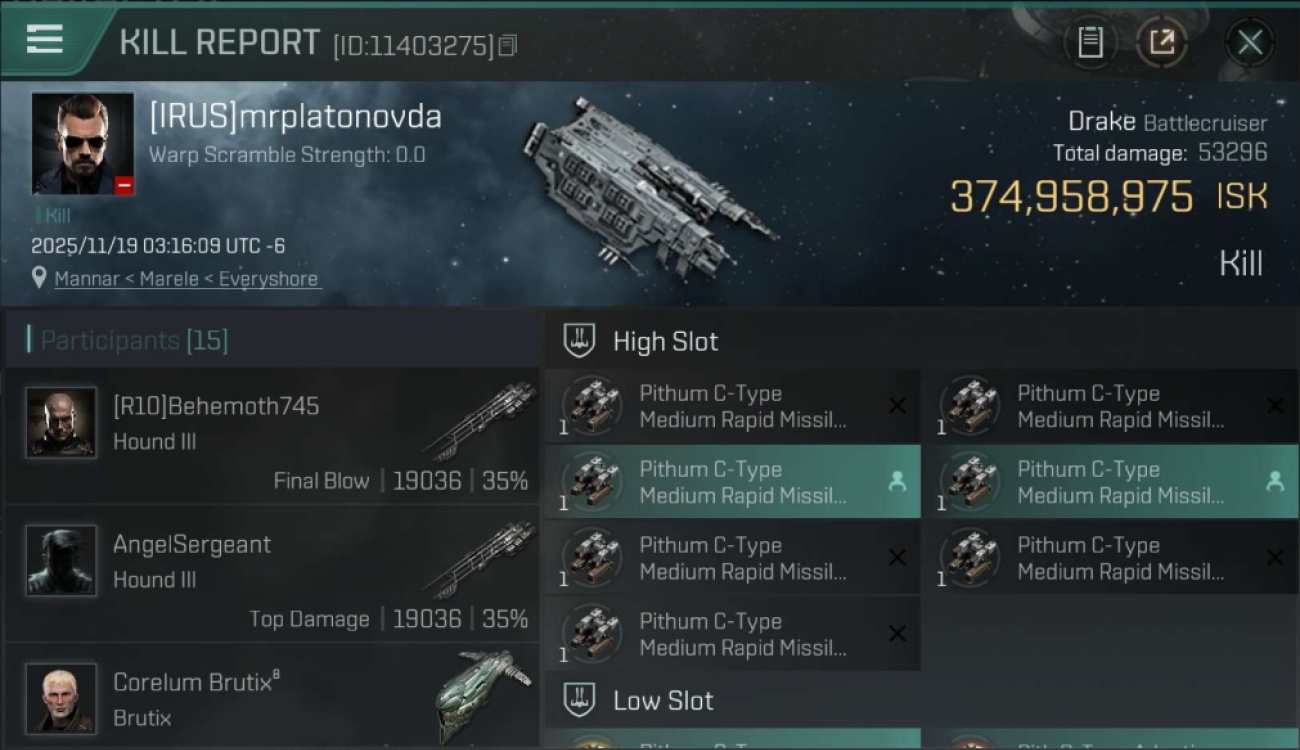This screenshot has width=1300, height=750.
Task: Select highlighted left Pithum launcher in second row
Action: pyautogui.click(x=732, y=482)
